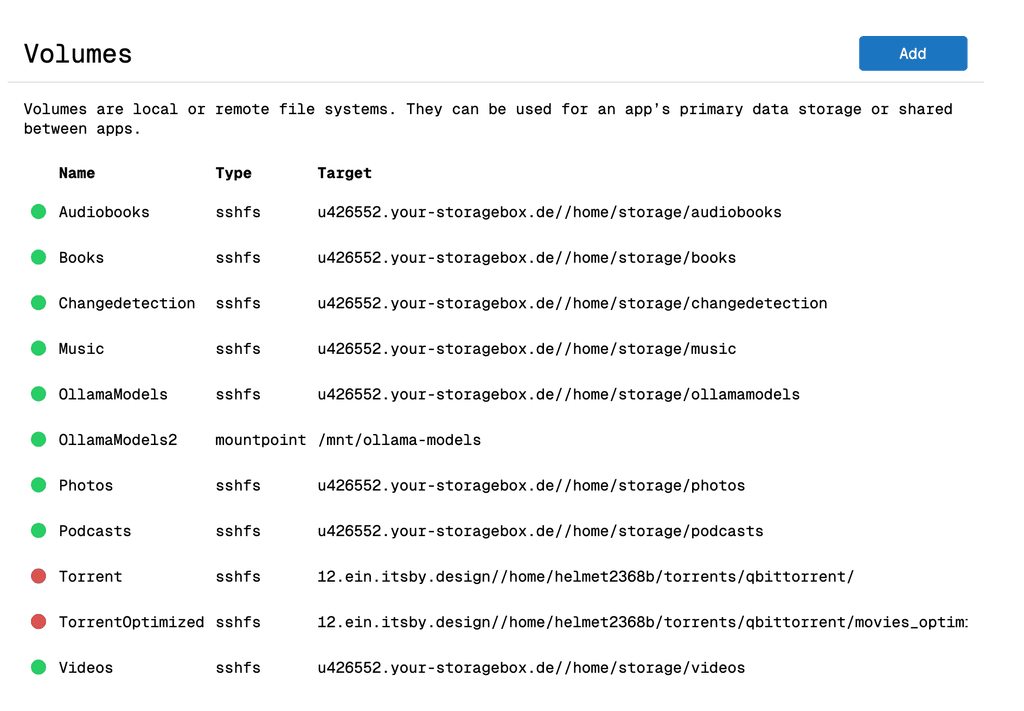Open the Podcasts volume
Screen dimensions: 1024x711
tap(95, 531)
